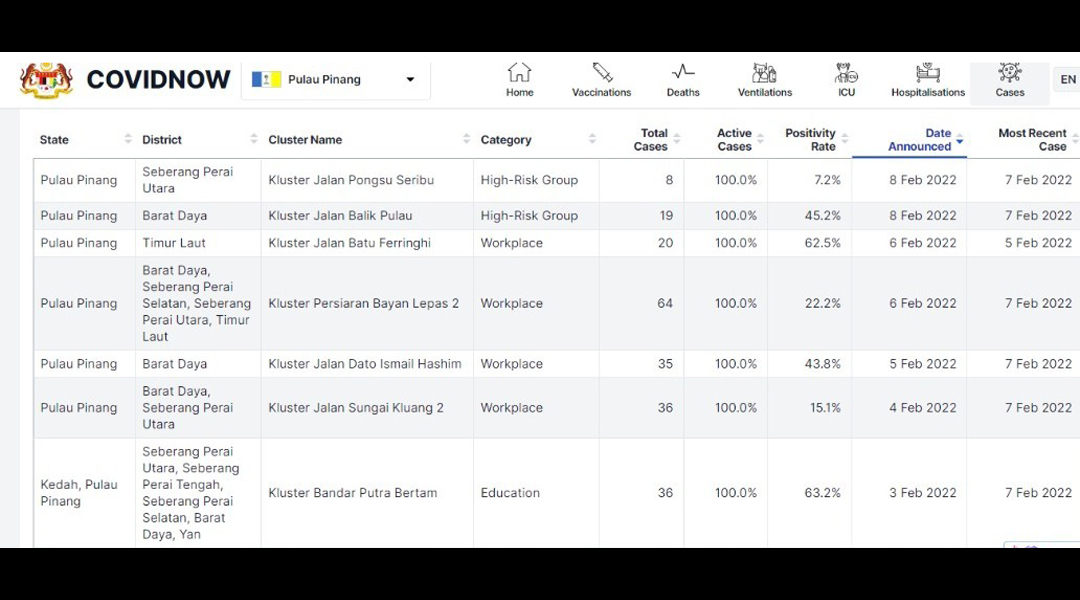The height and width of the screenshot is (600, 1080).
Task: Click the Home house icon
Action: [519, 72]
